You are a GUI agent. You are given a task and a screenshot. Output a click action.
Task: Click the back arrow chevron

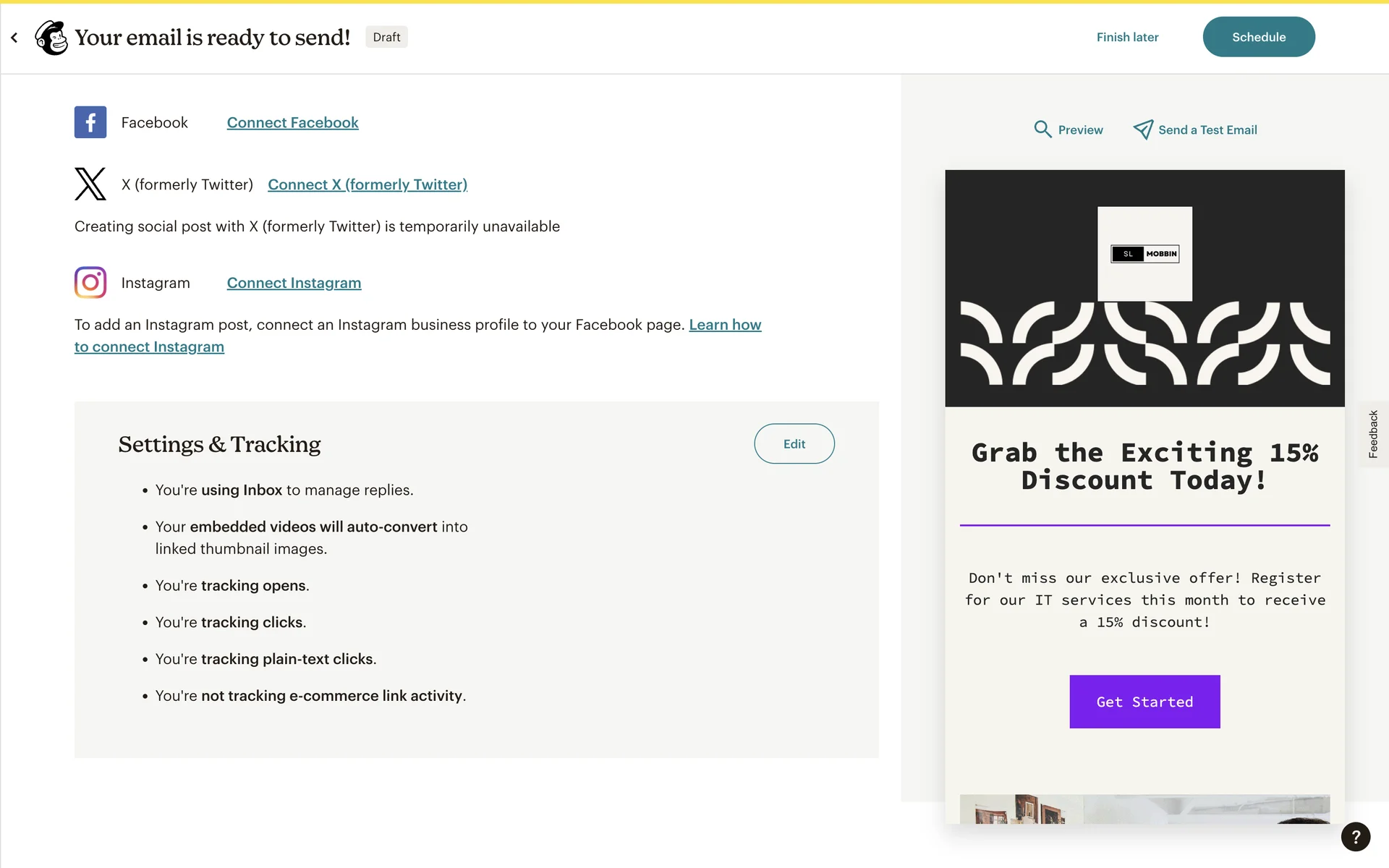[x=14, y=38]
